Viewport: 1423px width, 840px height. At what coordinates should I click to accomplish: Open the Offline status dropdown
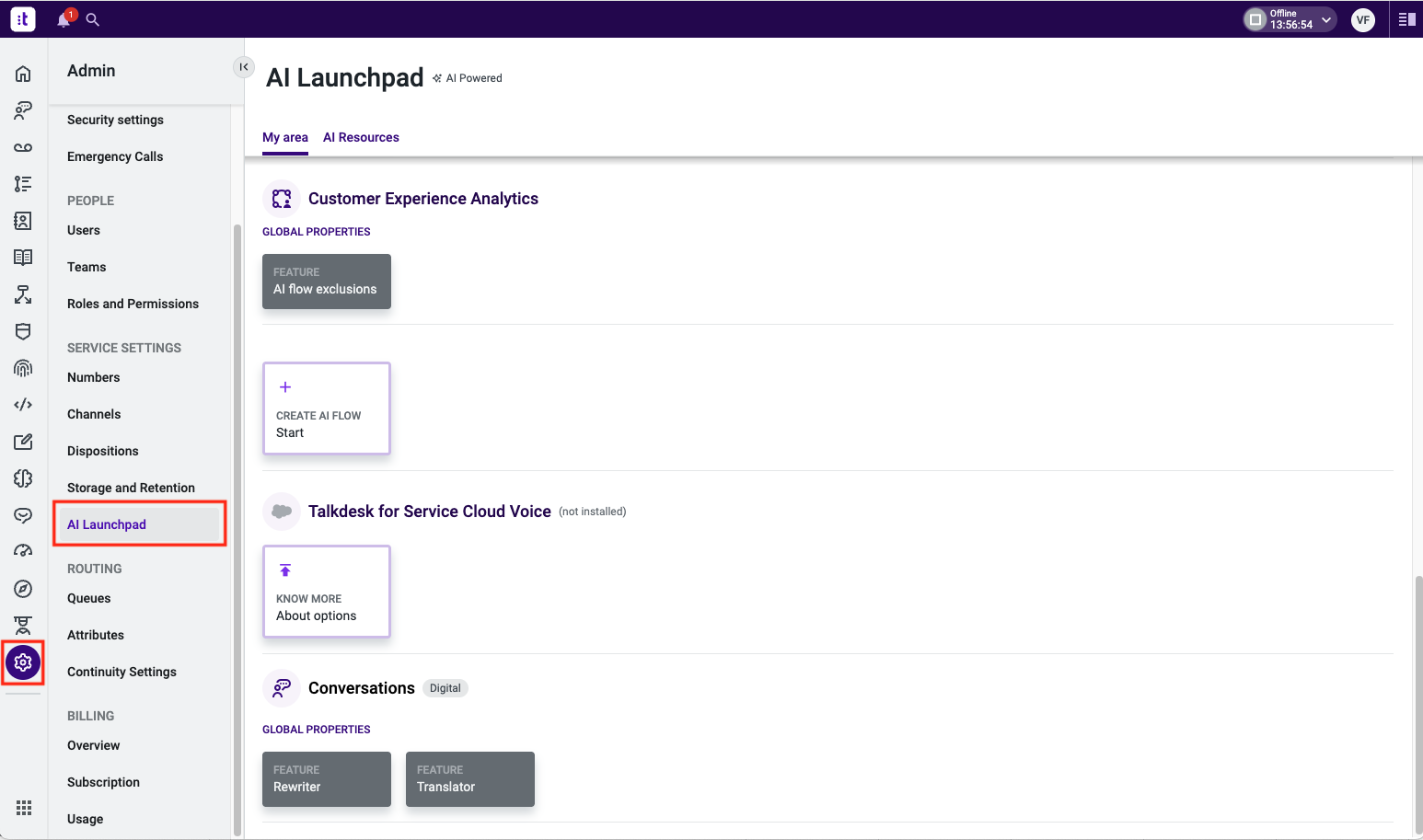click(1290, 19)
